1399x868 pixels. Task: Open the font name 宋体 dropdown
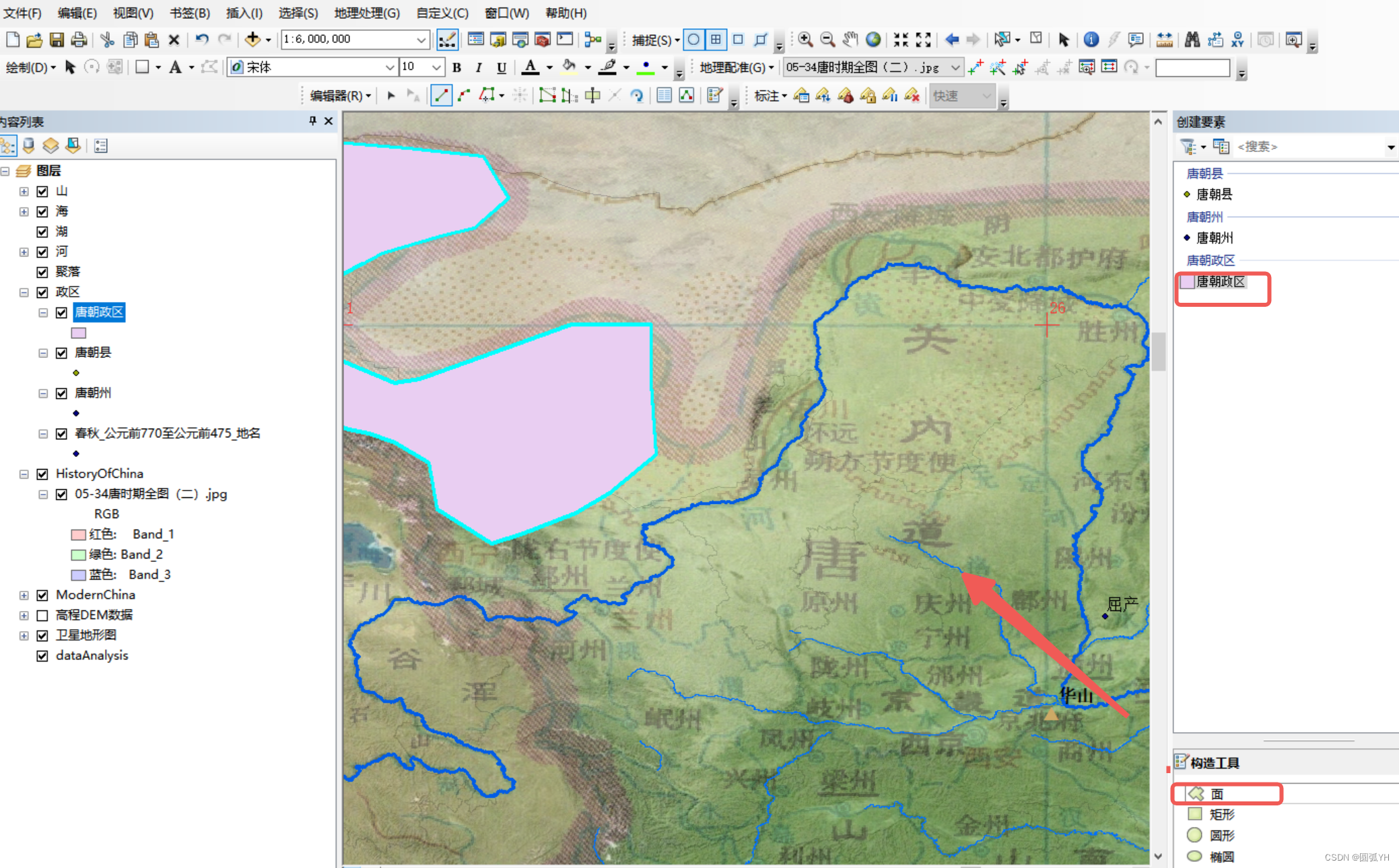click(389, 67)
